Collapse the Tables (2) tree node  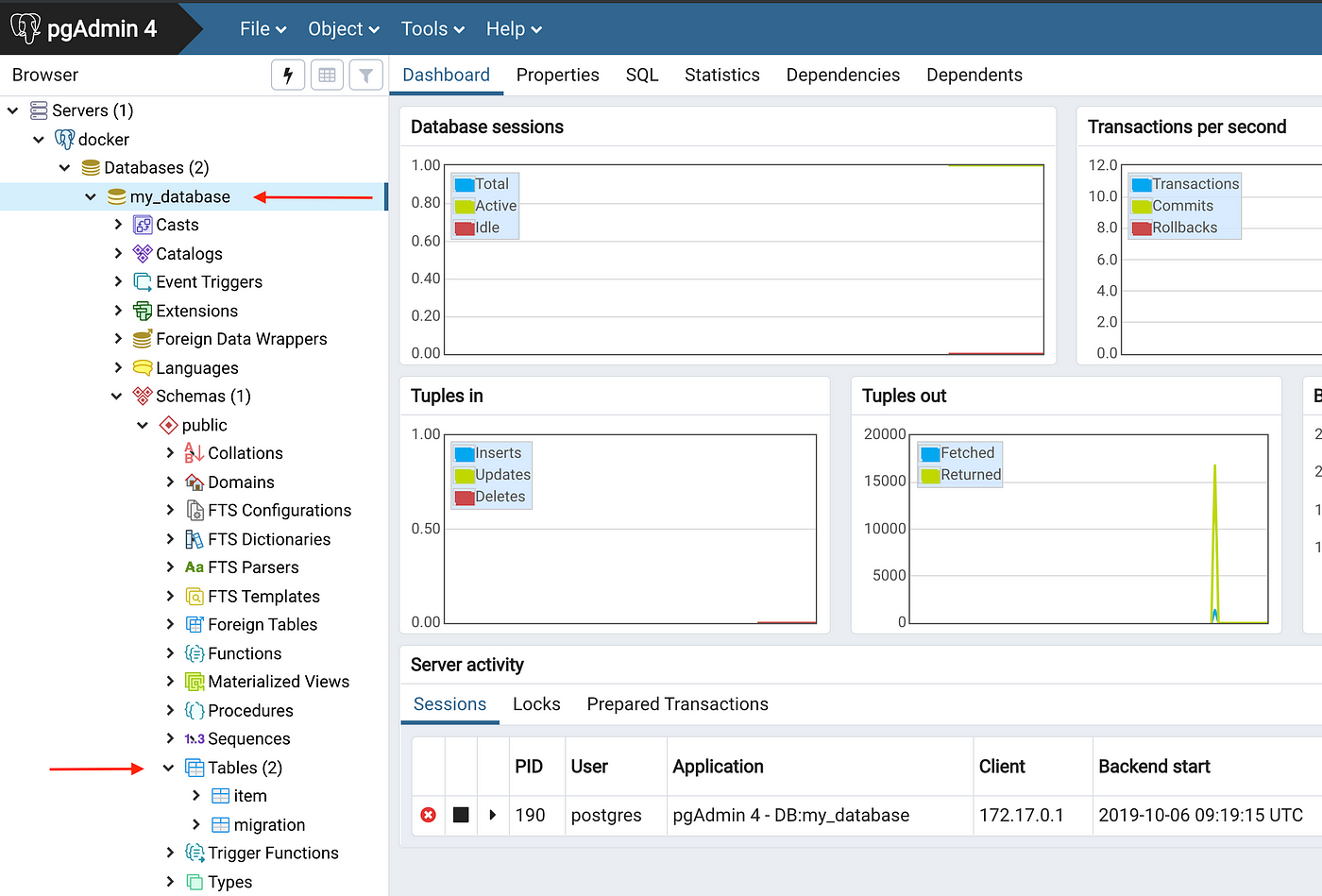click(x=168, y=768)
